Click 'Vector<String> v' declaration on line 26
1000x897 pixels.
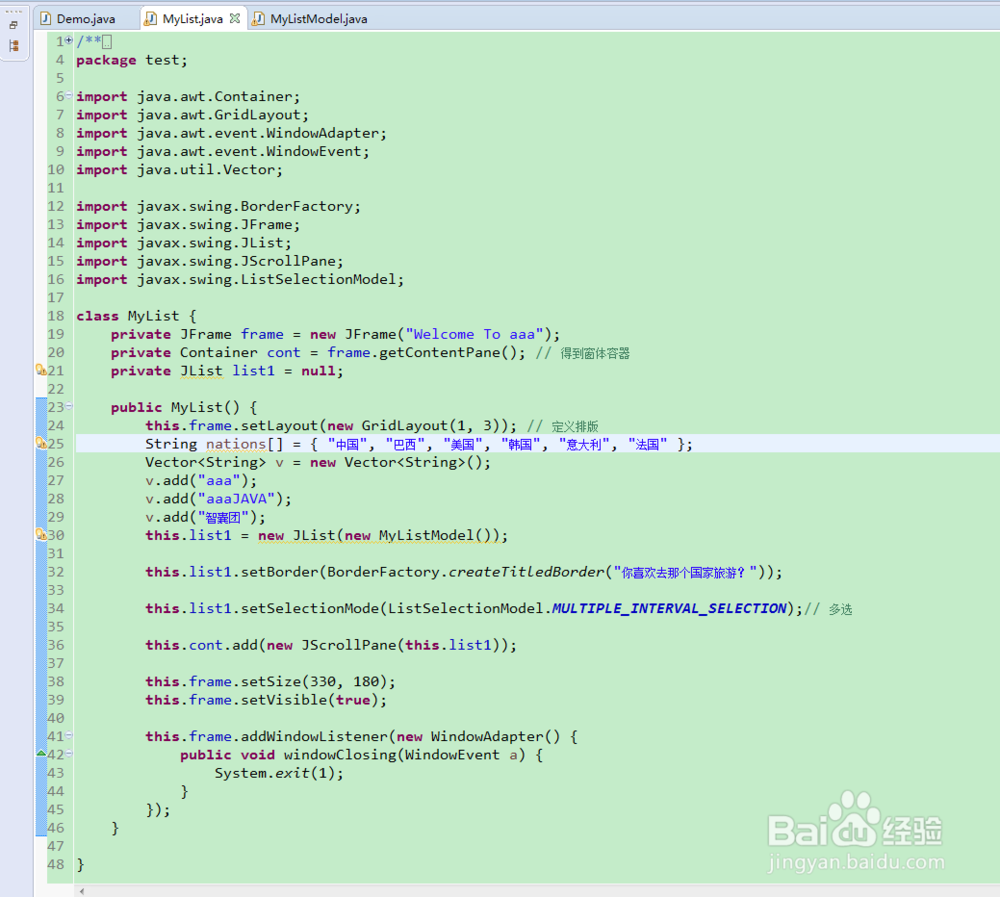click(214, 462)
